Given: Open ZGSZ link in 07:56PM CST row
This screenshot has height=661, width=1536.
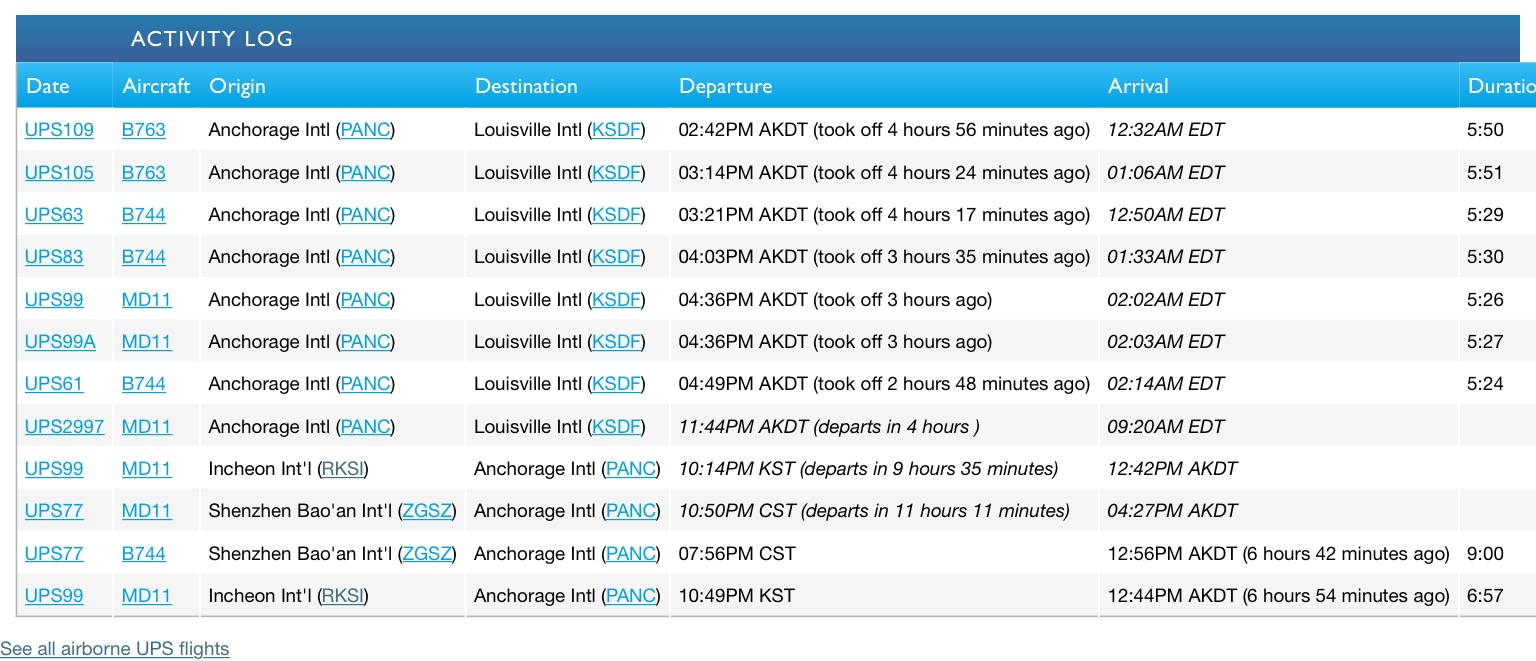Looking at the screenshot, I should pyautogui.click(x=425, y=553).
